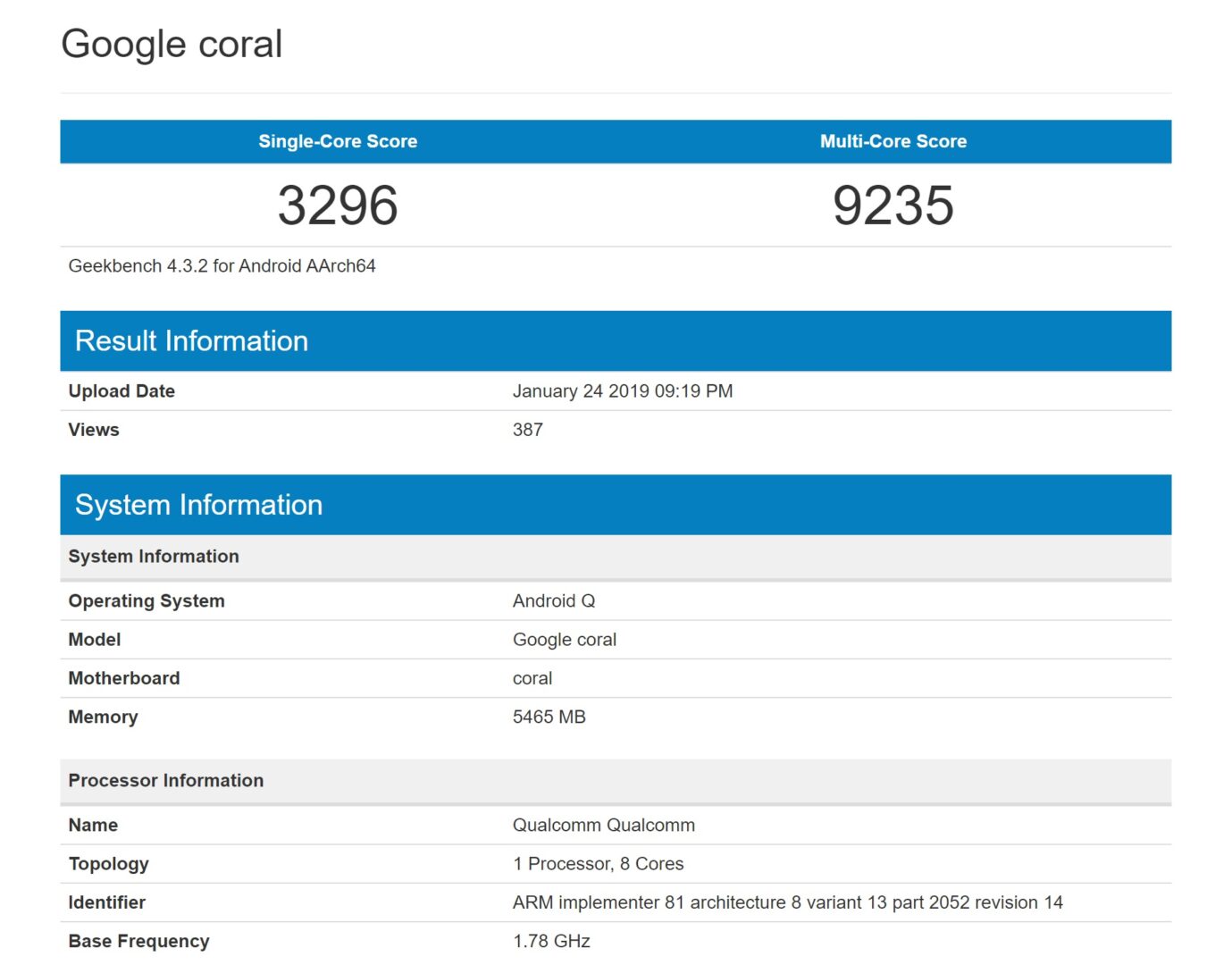Select the ARM Identifier string
The width and height of the screenshot is (1232, 965).
[787, 902]
